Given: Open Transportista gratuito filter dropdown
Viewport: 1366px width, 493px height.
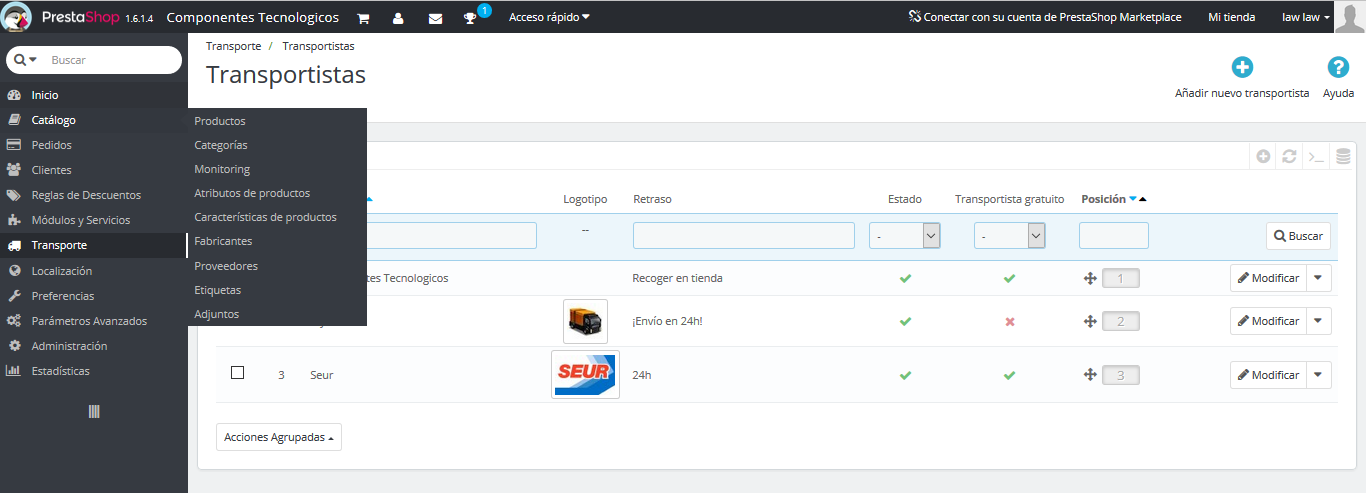Looking at the screenshot, I should (1009, 236).
